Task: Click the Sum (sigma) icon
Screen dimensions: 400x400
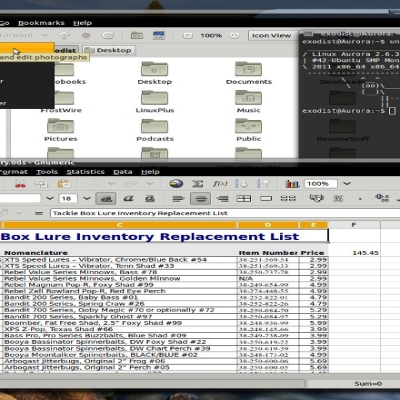Action: coord(198,184)
